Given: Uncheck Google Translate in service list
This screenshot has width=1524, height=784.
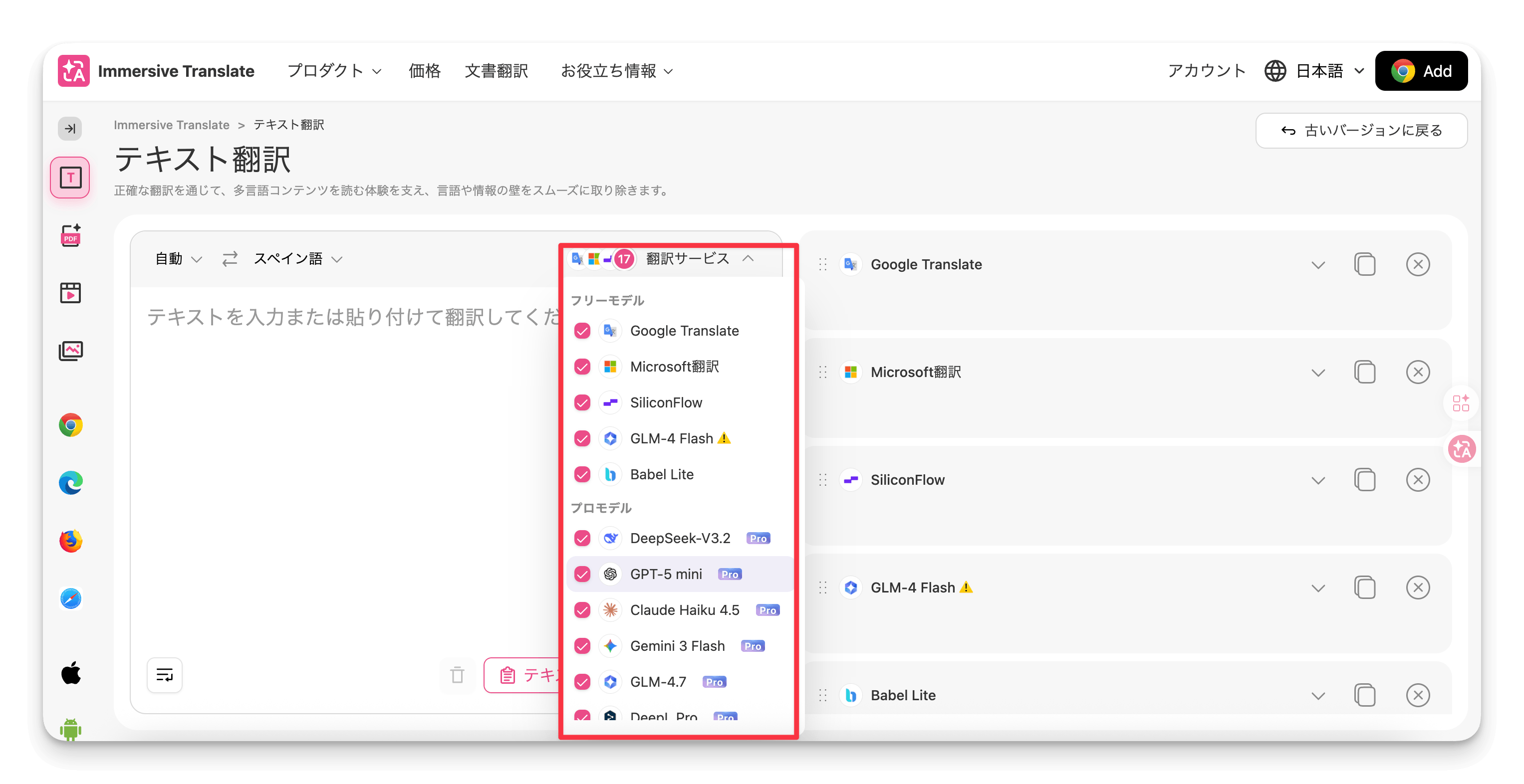Looking at the screenshot, I should [x=582, y=331].
